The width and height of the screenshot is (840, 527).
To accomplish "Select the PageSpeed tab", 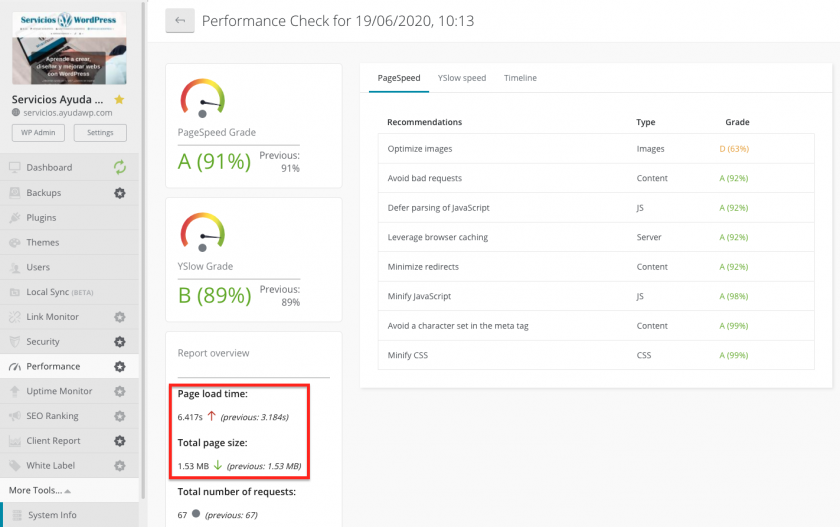I will [399, 78].
